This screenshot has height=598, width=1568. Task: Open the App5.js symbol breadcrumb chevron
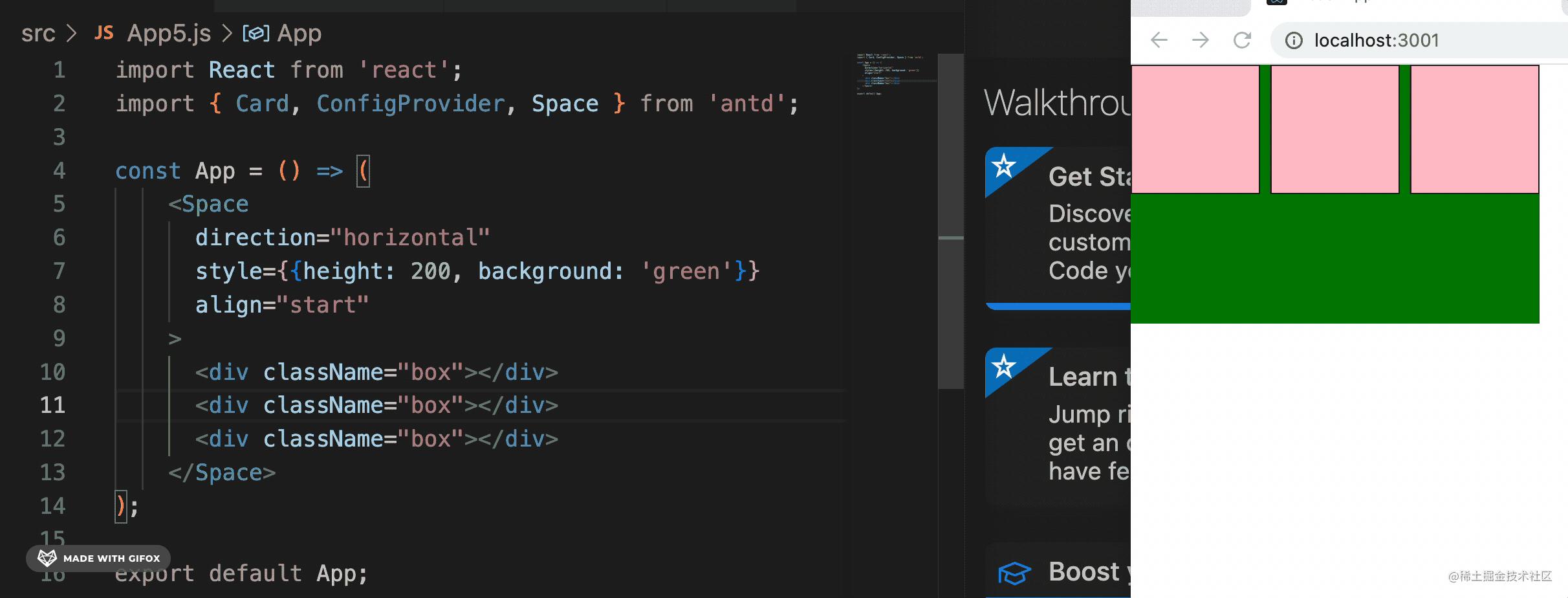click(226, 33)
